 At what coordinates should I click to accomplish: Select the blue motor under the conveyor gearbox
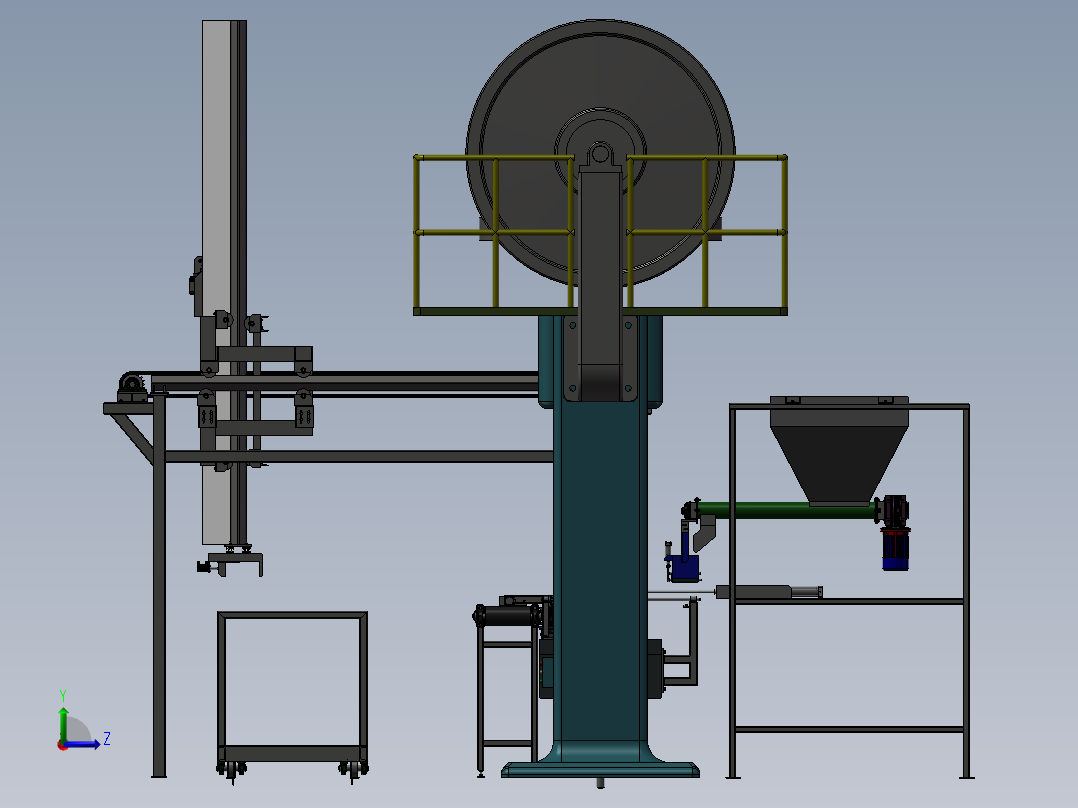click(x=895, y=549)
